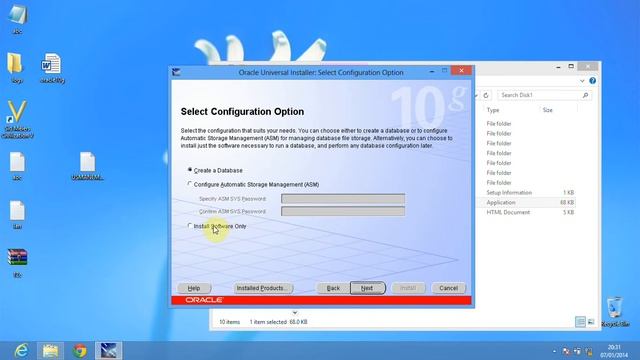Refresh the Explorer folder view
The height and width of the screenshot is (360, 640).
(486, 95)
